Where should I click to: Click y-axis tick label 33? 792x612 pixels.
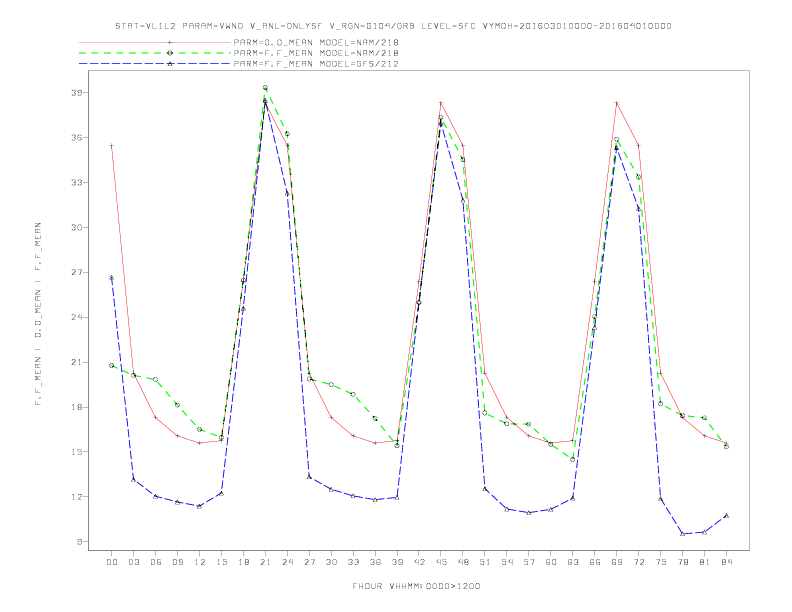tap(76, 183)
